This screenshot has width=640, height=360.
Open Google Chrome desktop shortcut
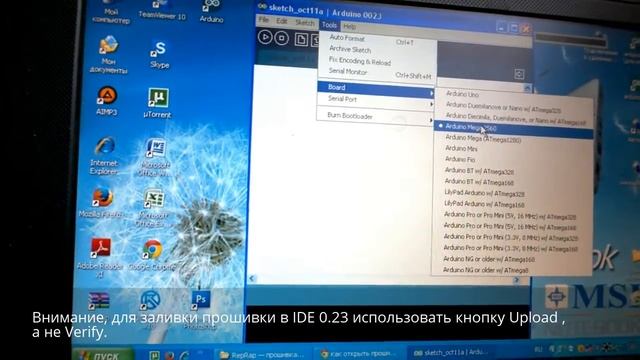(151, 256)
